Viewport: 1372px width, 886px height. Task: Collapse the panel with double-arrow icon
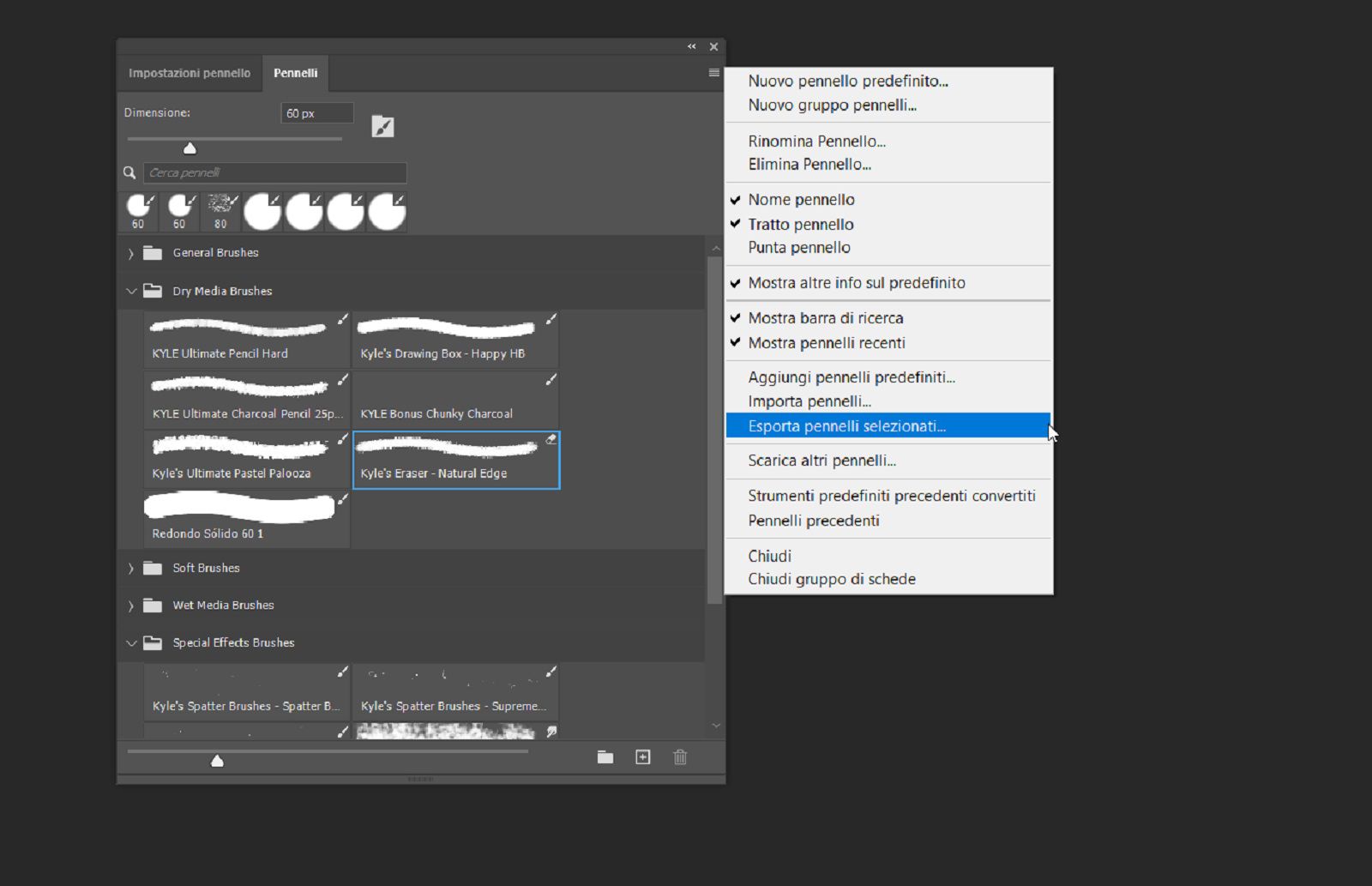click(691, 46)
